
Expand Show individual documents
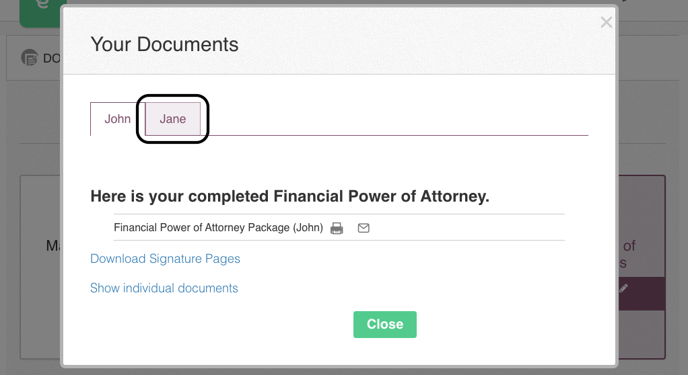tap(164, 288)
